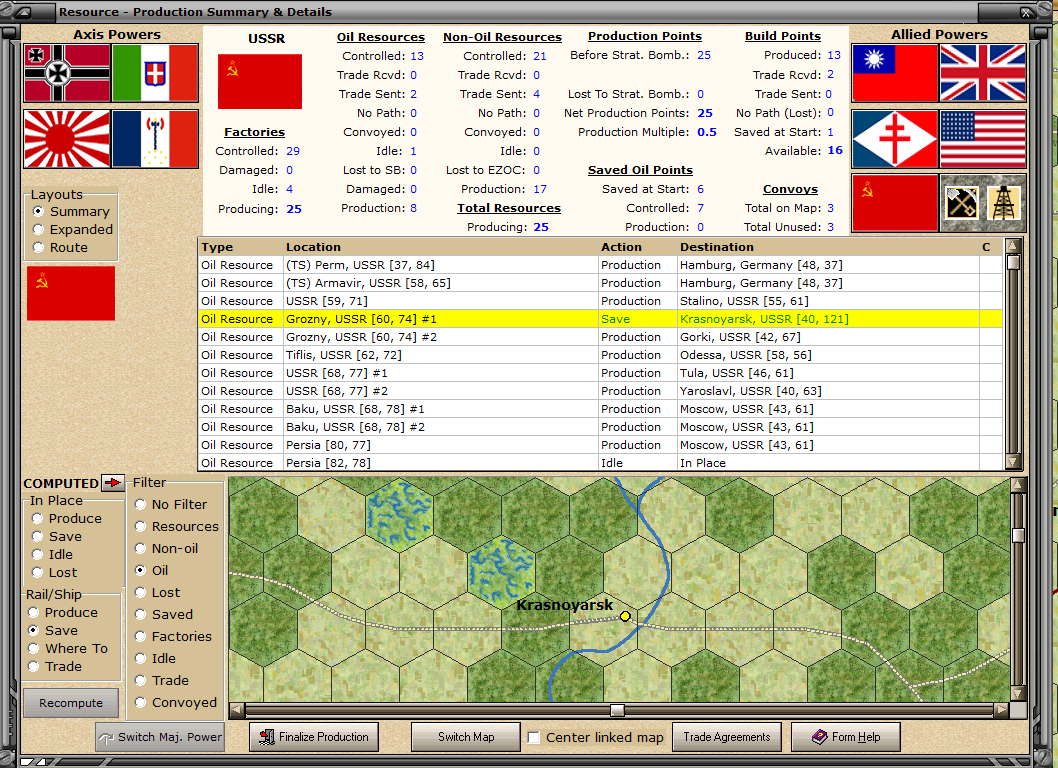Viewport: 1058px width, 768px height.
Task: Filter list by Saved
Action: 164,614
